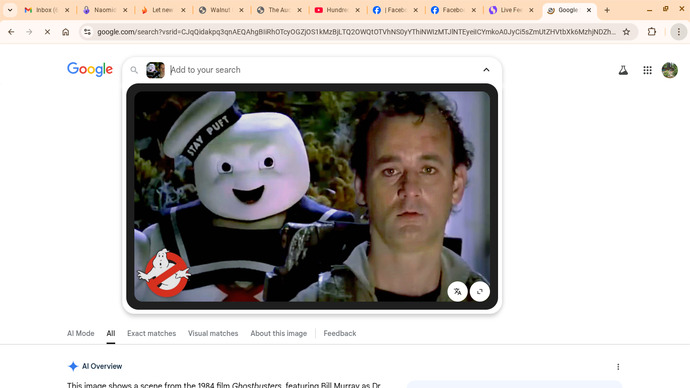
Task: Open Visual matches tab
Action: coord(213,333)
